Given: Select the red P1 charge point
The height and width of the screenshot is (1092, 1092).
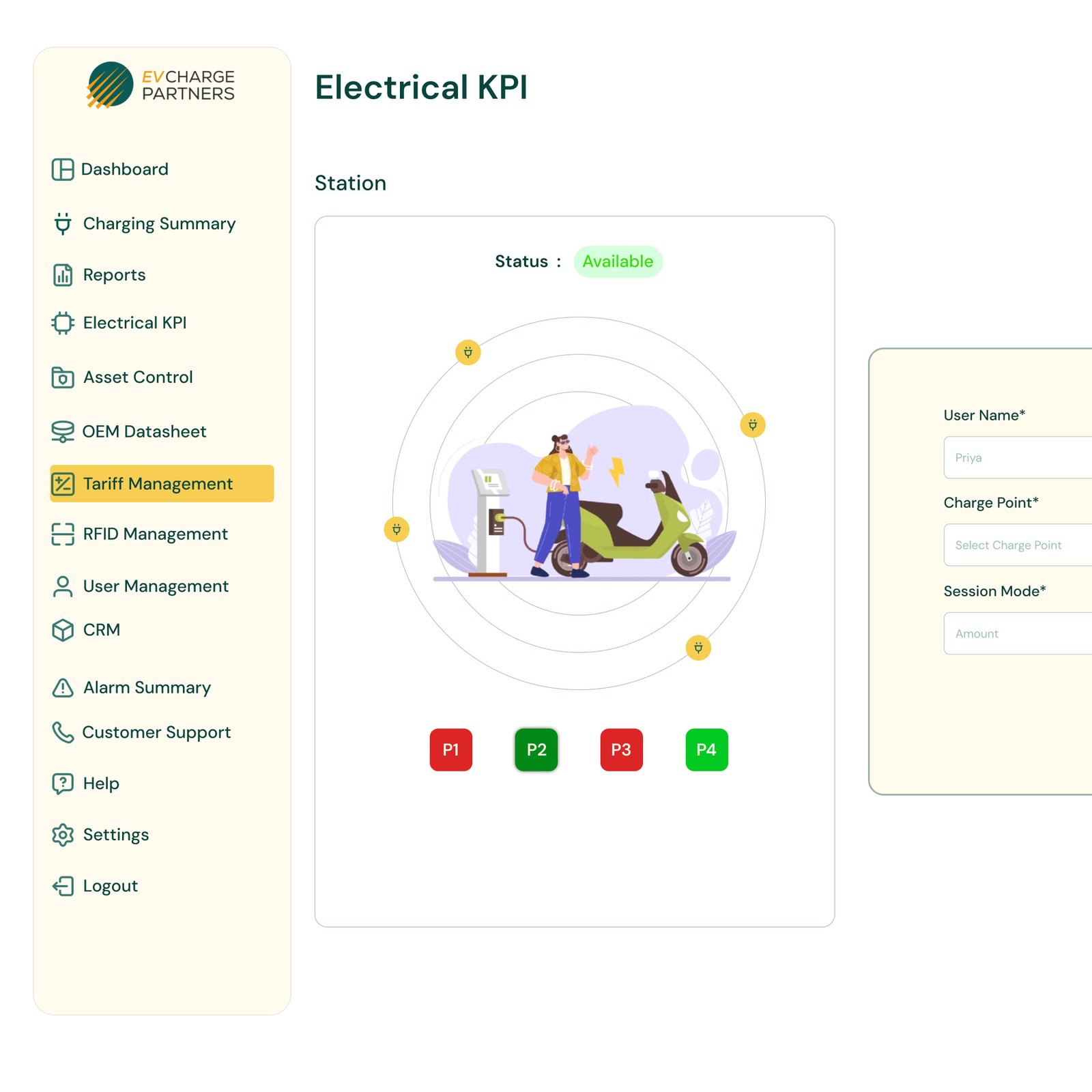Looking at the screenshot, I should point(450,749).
